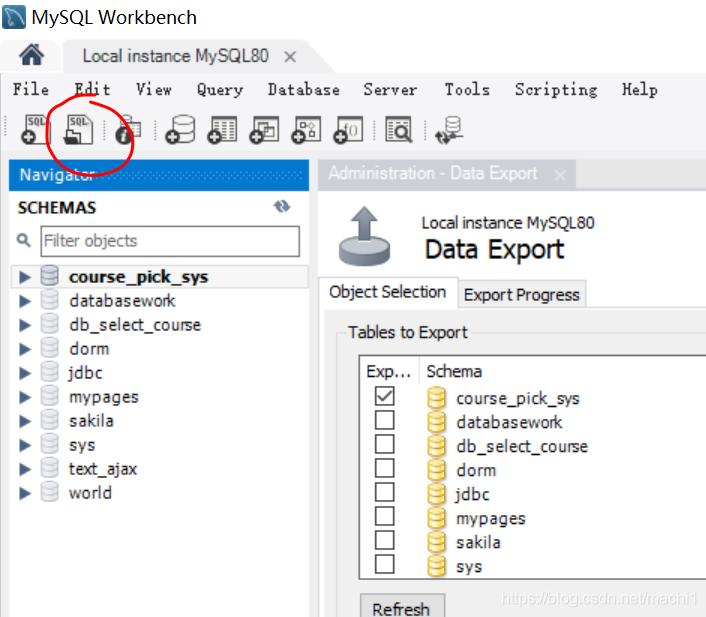Open the Edit menu
Image resolution: width=706 pixels, height=617 pixels.
[92, 89]
